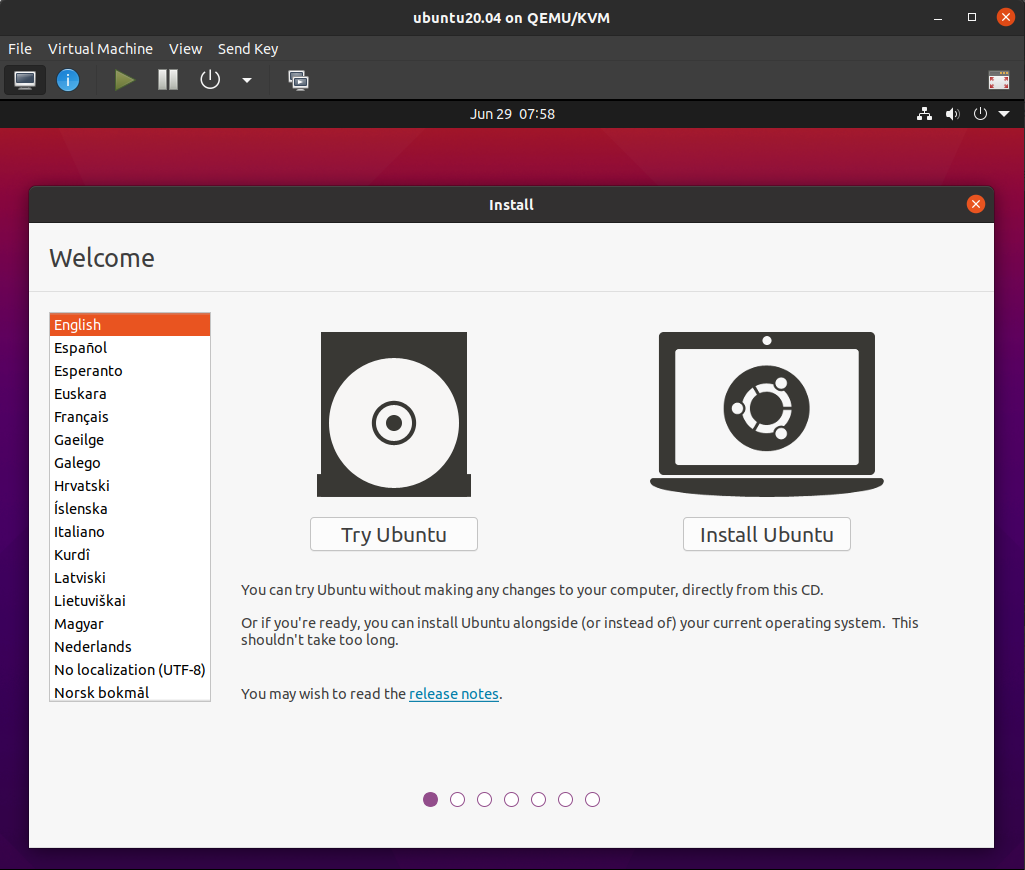This screenshot has width=1025, height=870.
Task: Select Euskara in the language list
Action: pos(129,393)
